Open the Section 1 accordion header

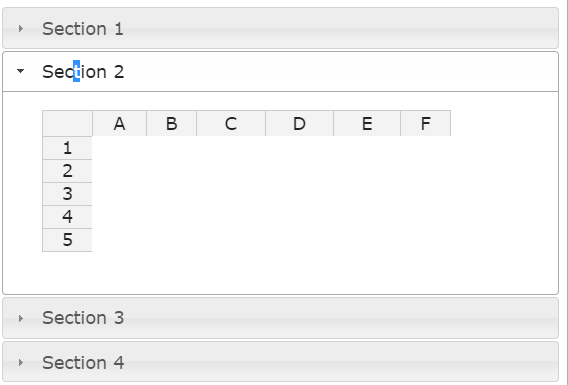(280, 28)
